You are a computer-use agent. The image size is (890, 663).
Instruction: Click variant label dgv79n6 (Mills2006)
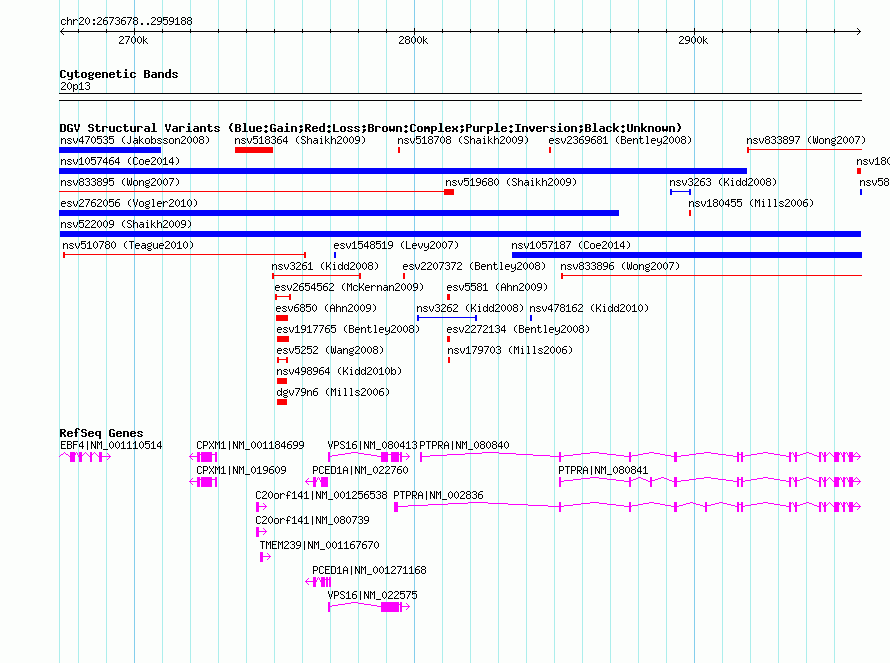pyautogui.click(x=333, y=392)
